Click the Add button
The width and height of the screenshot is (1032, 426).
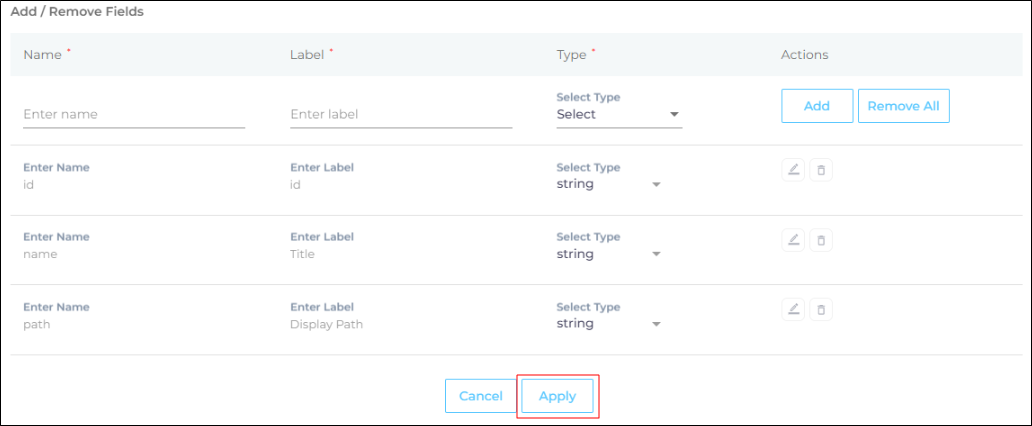[x=816, y=106]
